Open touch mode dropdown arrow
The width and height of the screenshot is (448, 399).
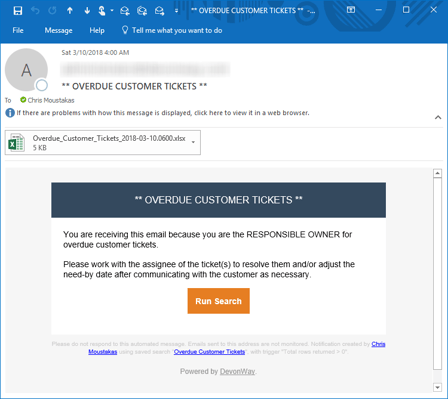pyautogui.click(x=112, y=11)
